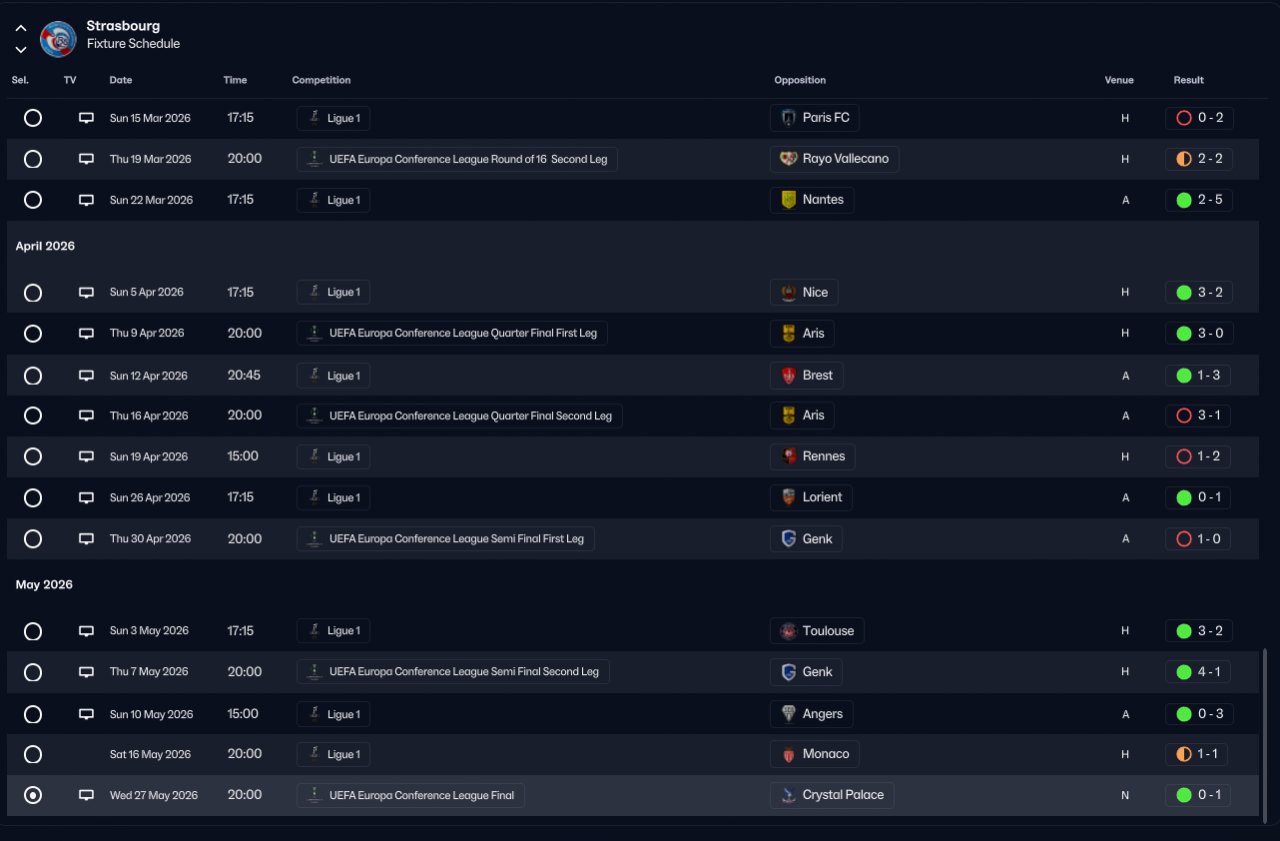Click the Strasbourg club badge

(x=58, y=38)
